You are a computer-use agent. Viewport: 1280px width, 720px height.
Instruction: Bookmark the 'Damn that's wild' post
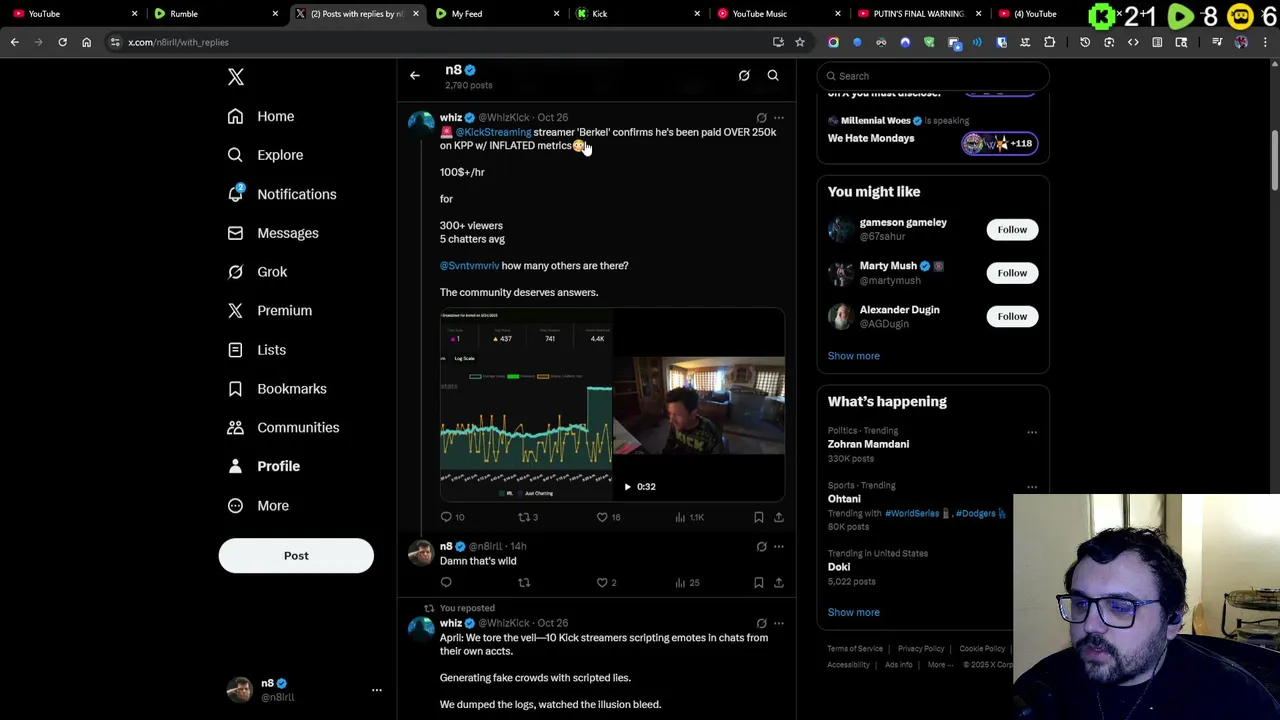[x=759, y=583]
